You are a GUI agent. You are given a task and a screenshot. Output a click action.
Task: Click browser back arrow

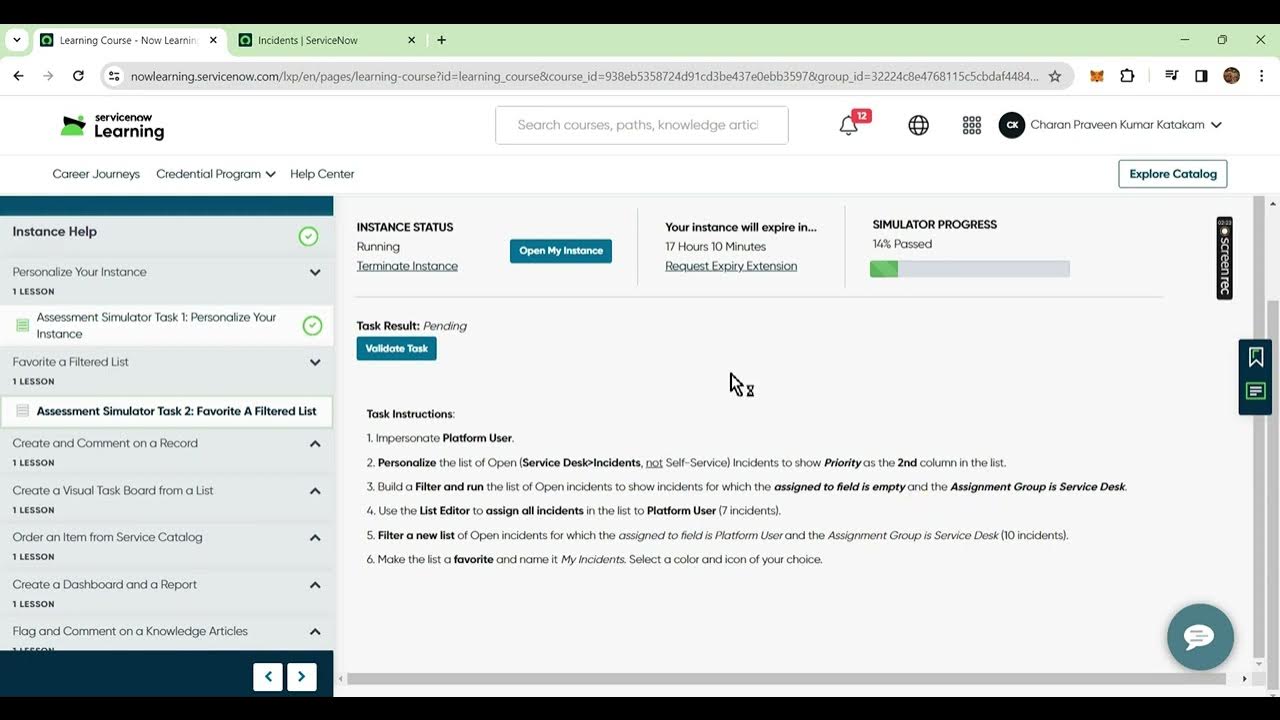coord(18,76)
